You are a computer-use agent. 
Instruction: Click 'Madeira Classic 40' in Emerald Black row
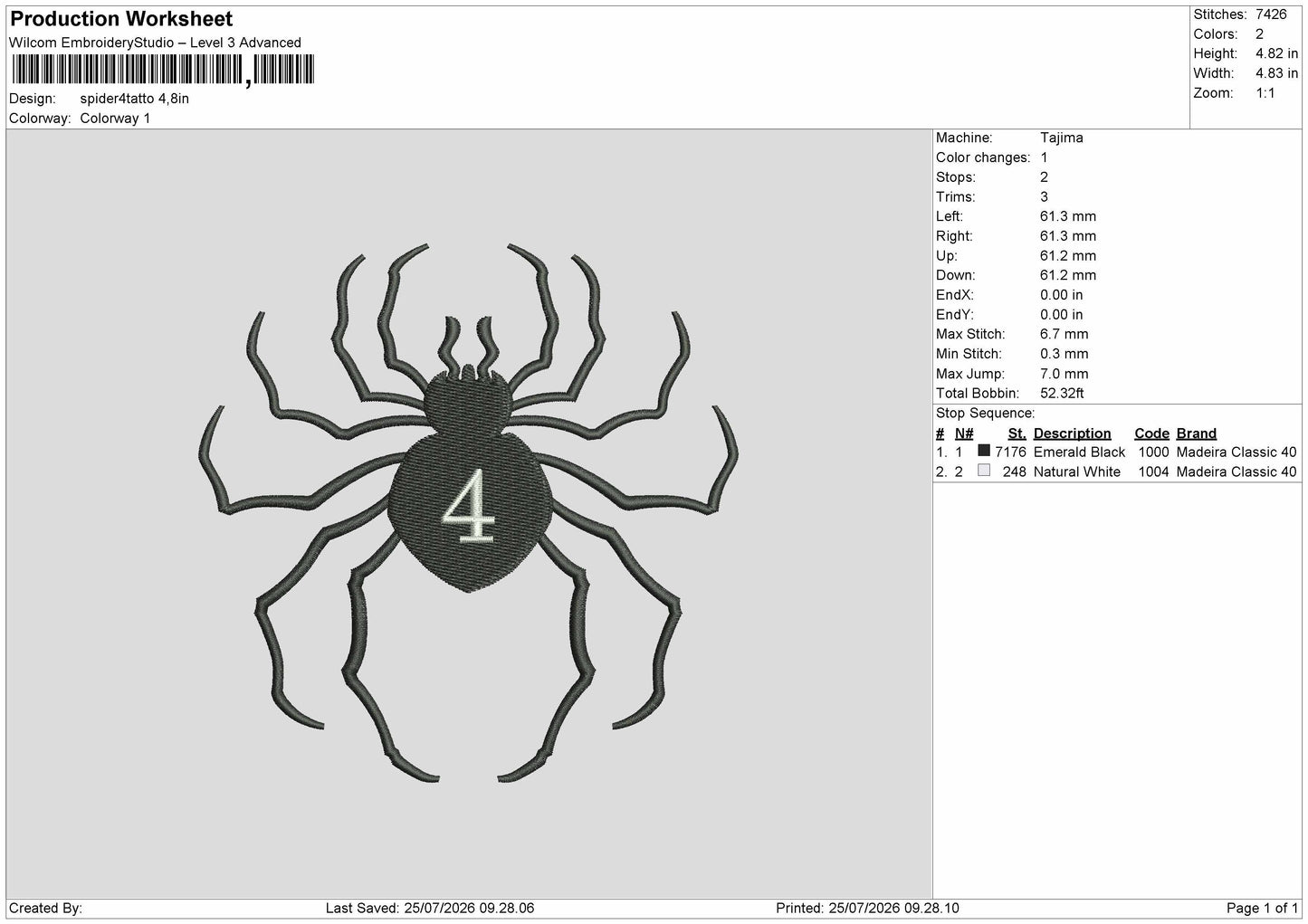pyautogui.click(x=1236, y=452)
